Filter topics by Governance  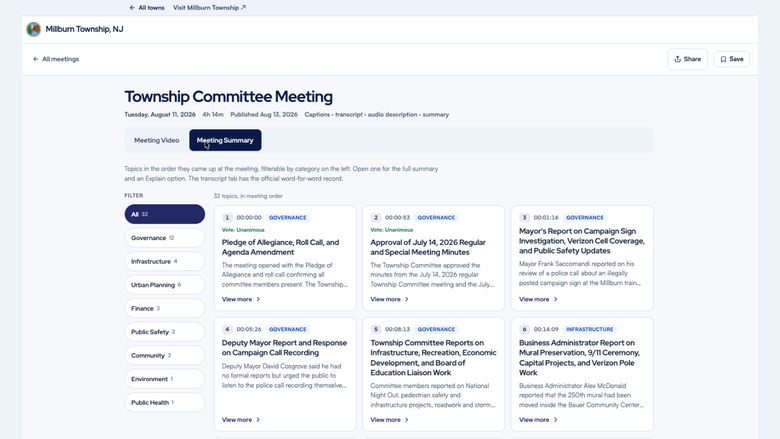click(x=165, y=238)
